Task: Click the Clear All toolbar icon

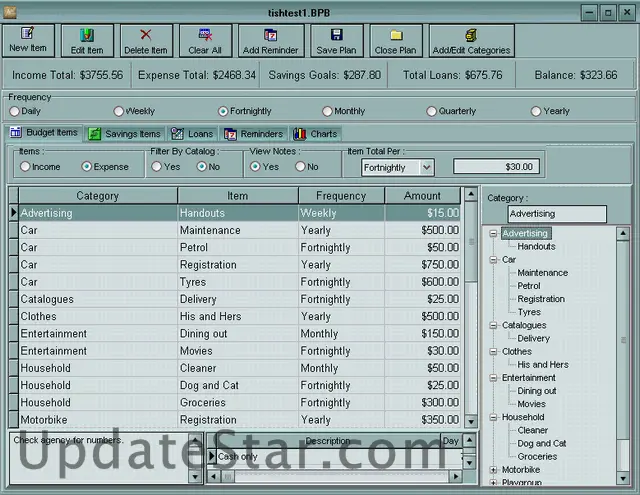Action: tap(205, 35)
